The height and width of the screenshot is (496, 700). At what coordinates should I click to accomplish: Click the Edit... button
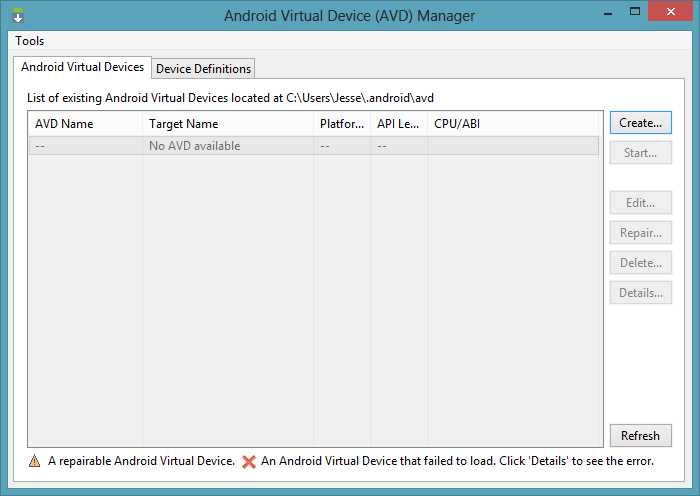click(x=640, y=203)
